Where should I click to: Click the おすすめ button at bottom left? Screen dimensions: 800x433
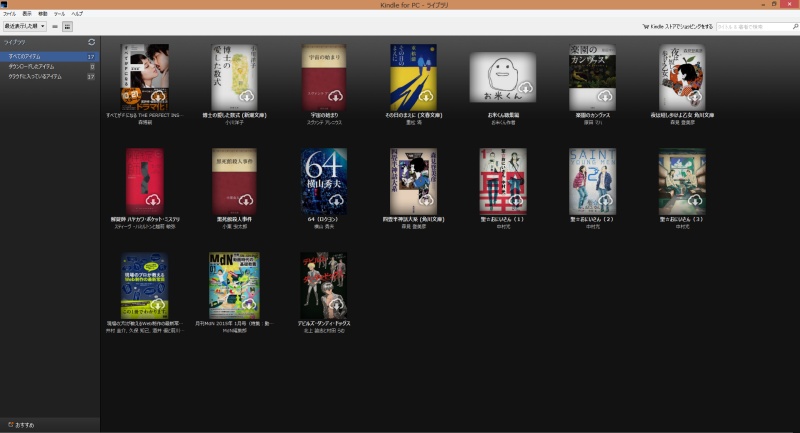tap(22, 425)
